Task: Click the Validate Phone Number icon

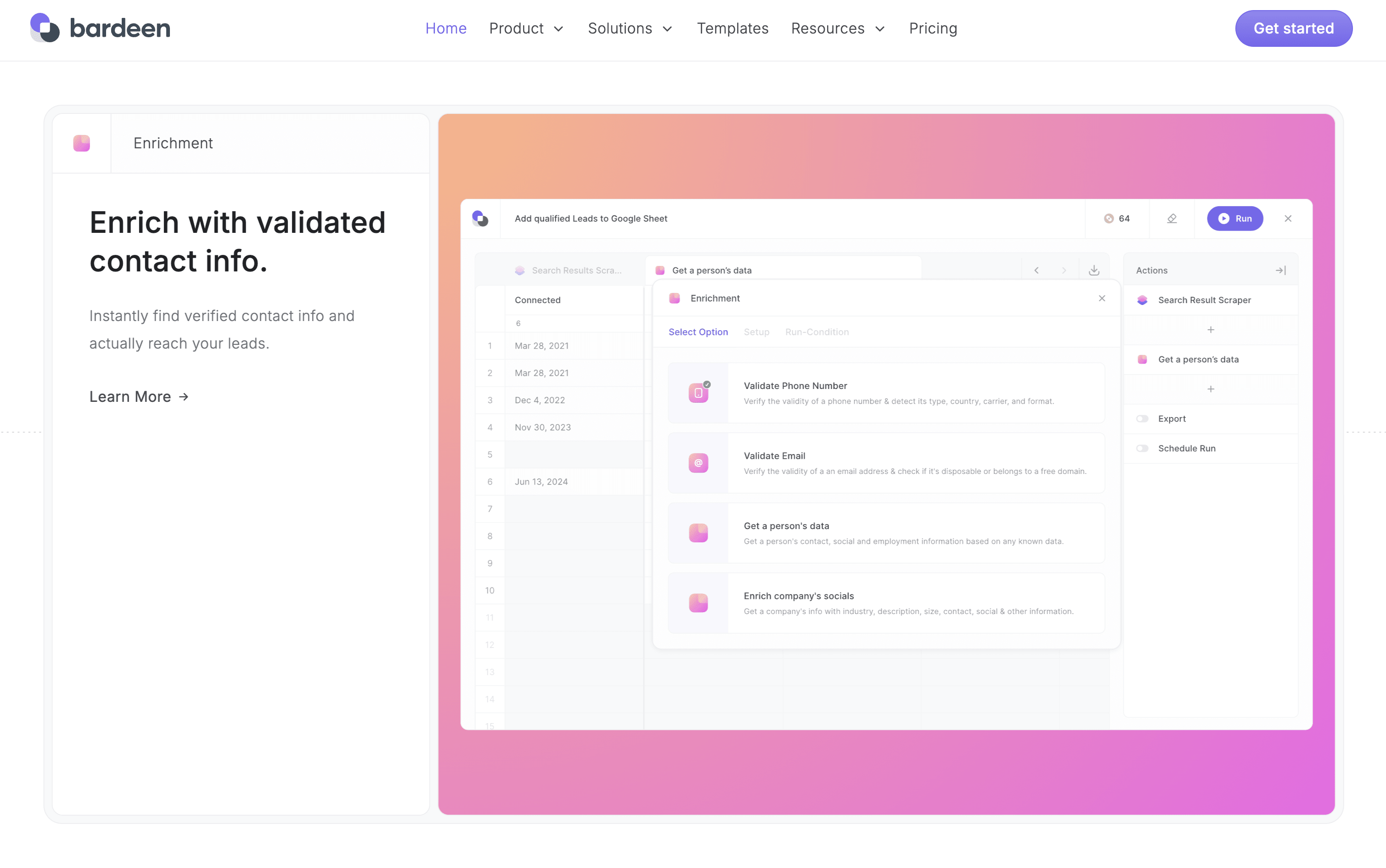Action: point(699,393)
